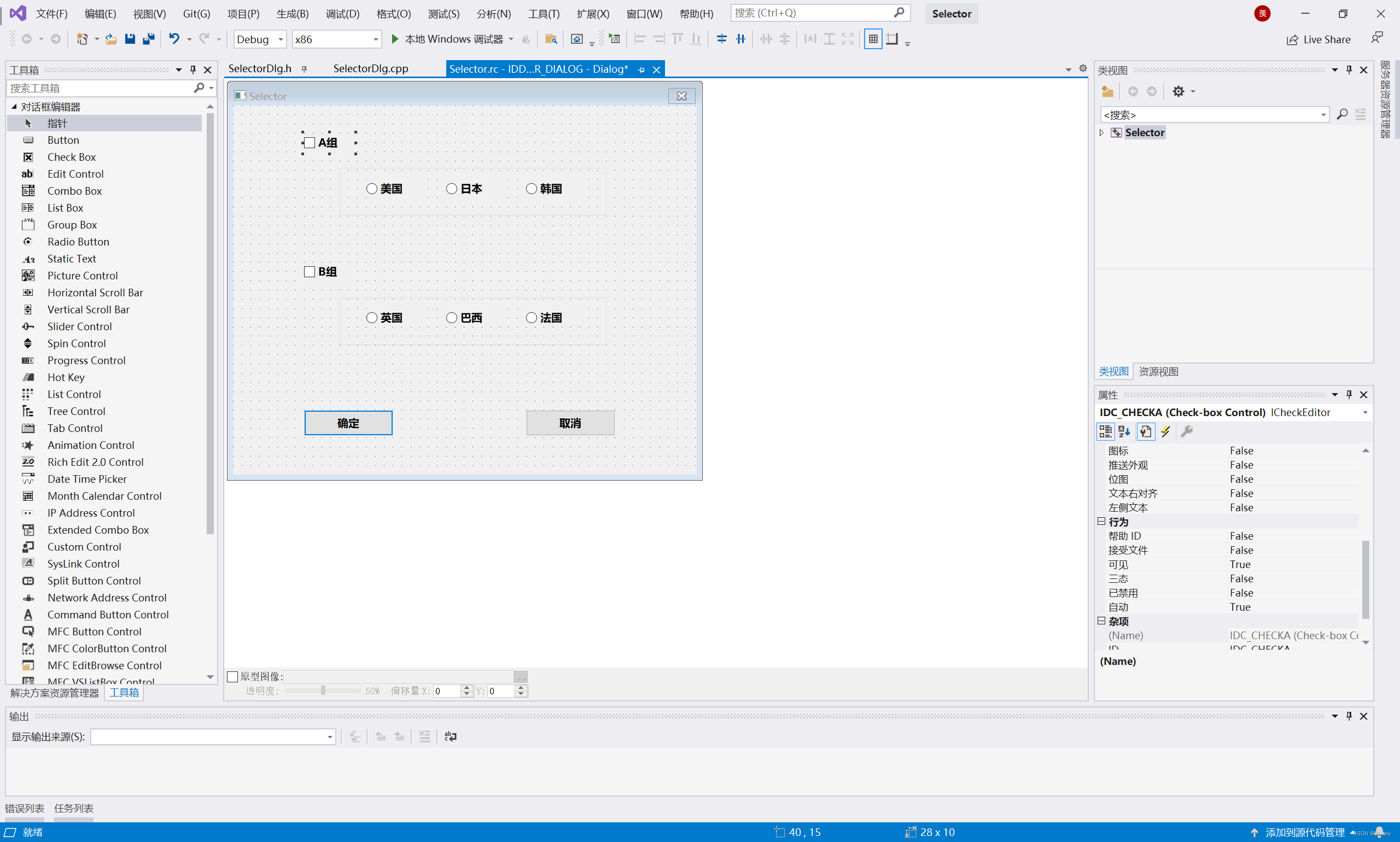Expand the Selector class tree node
Viewport: 1400px width, 842px height.
click(x=1101, y=133)
